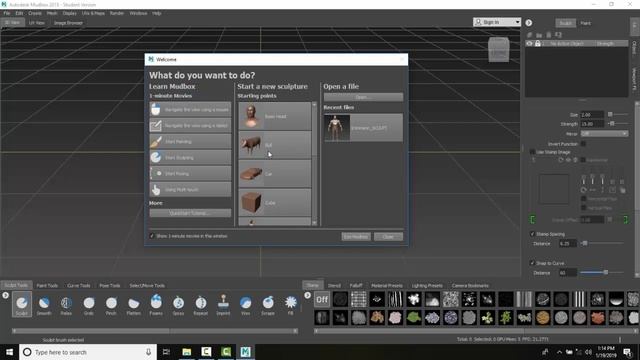Click the Size value field
This screenshot has width=640, height=360.
(x=592, y=115)
